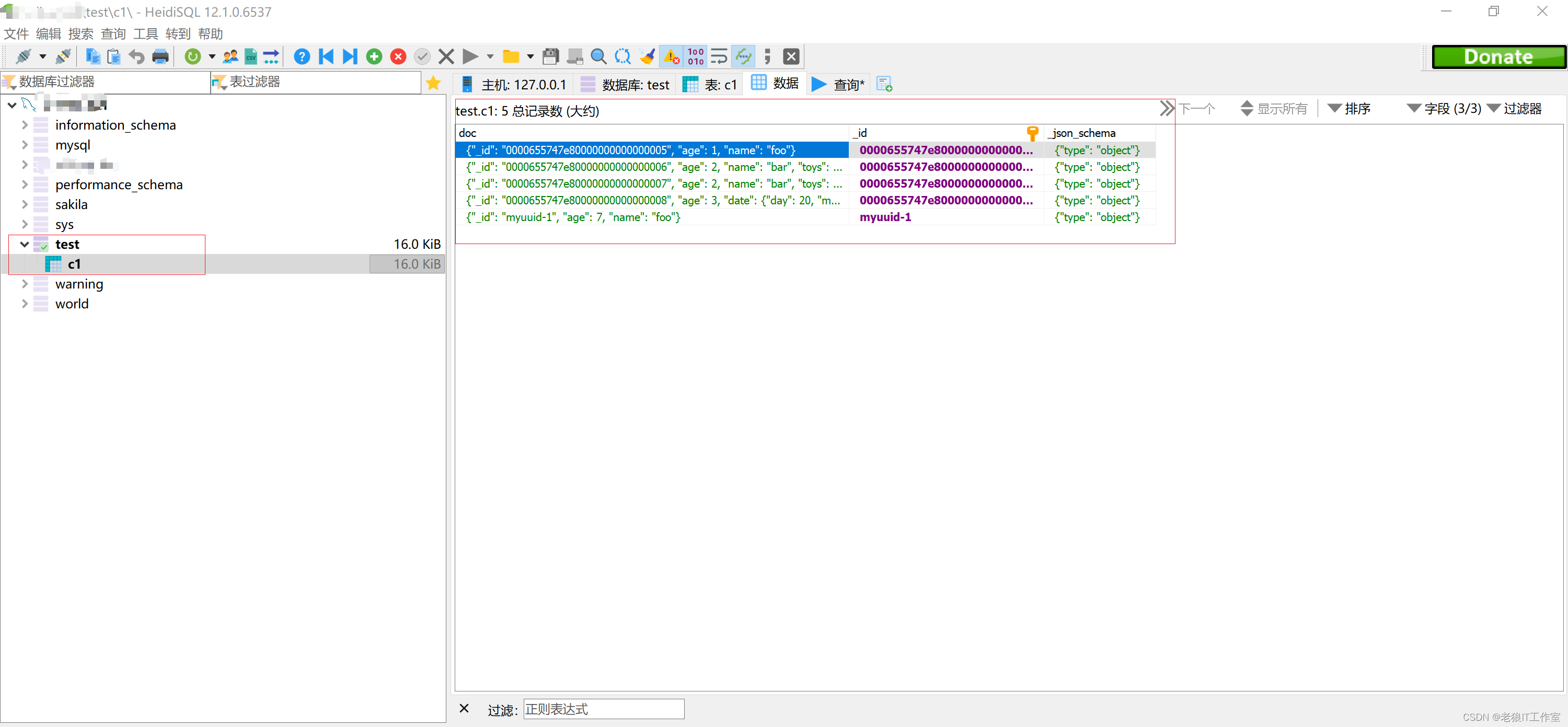Image resolution: width=1568 pixels, height=727 pixels.
Task: Open the 字段 (3/3) columns dropdown
Action: click(x=1444, y=108)
